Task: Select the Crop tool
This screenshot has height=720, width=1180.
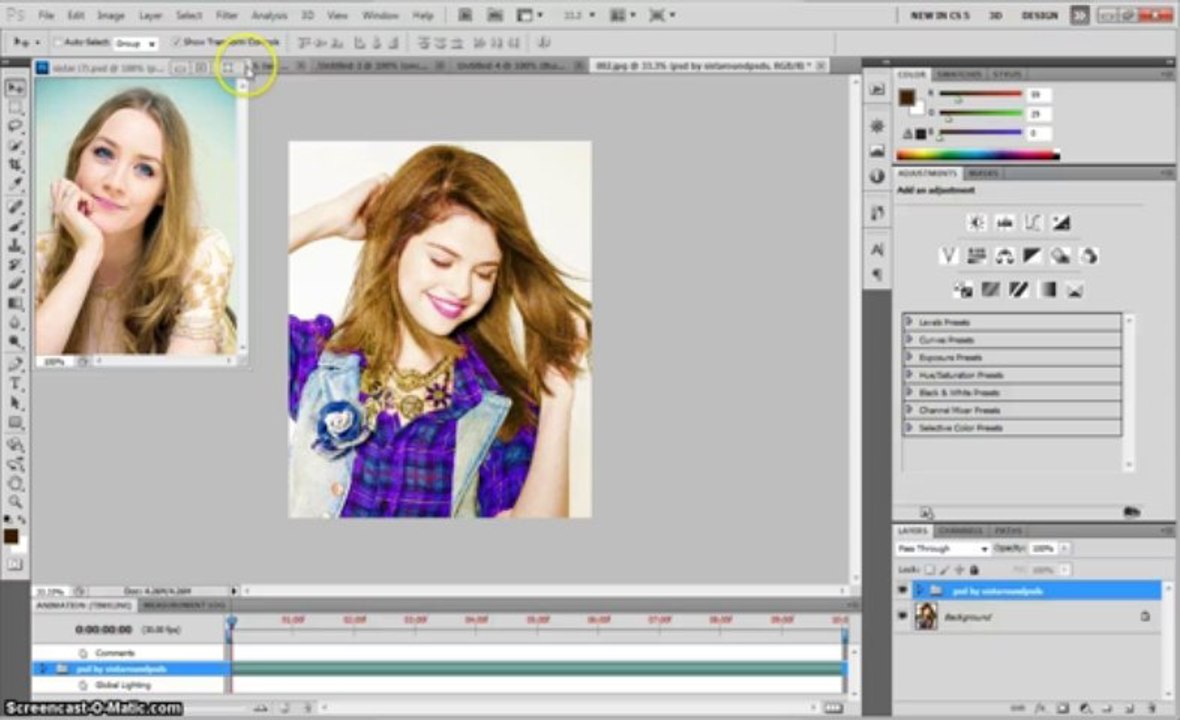Action: click(15, 165)
